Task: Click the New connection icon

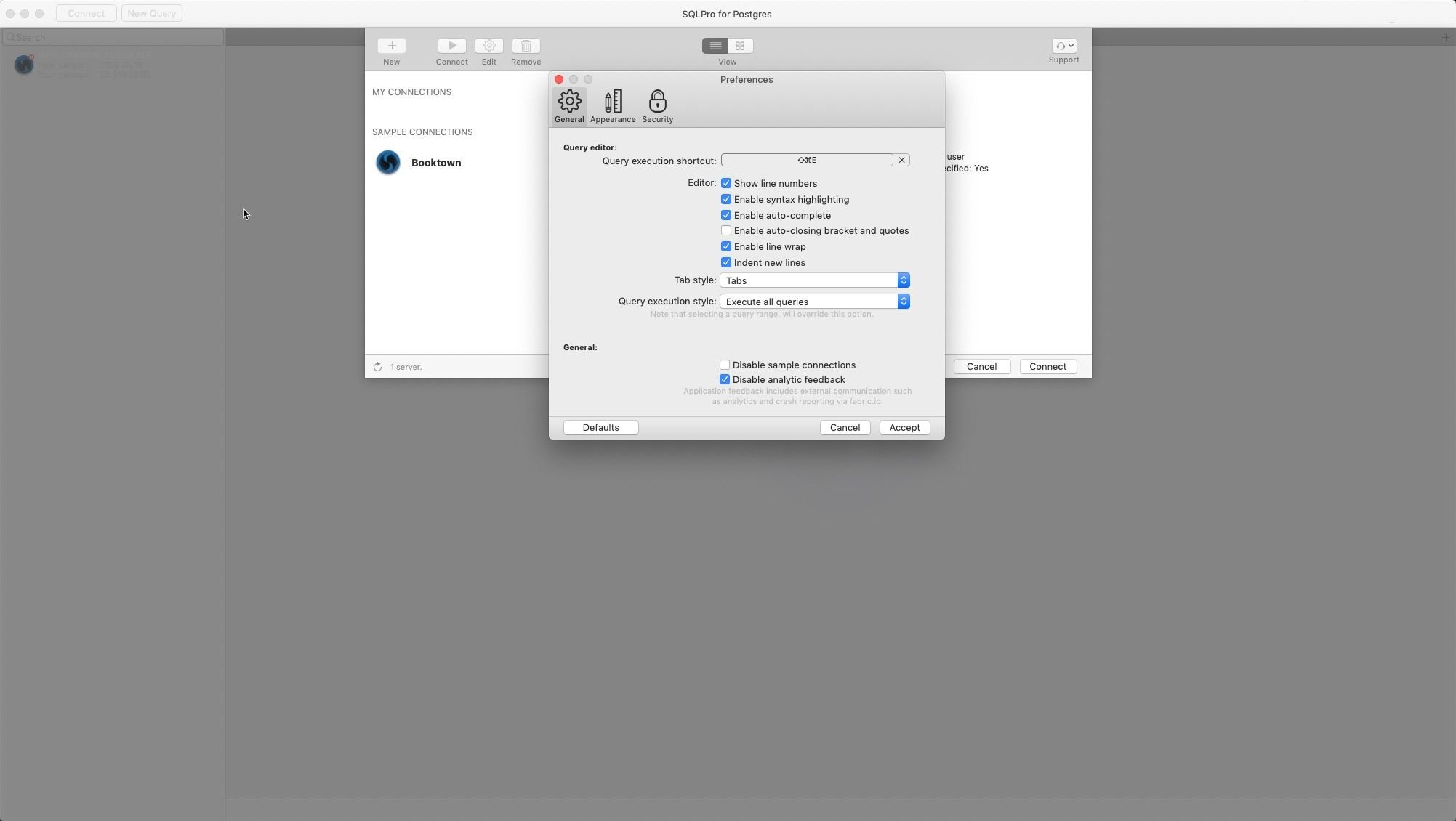Action: (x=391, y=46)
